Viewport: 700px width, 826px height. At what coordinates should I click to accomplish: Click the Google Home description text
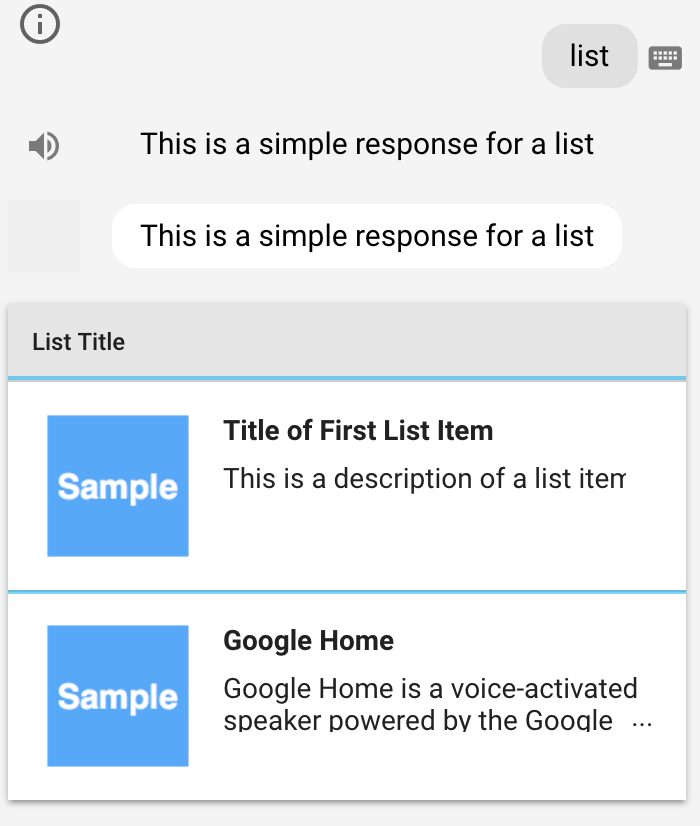tap(430, 704)
